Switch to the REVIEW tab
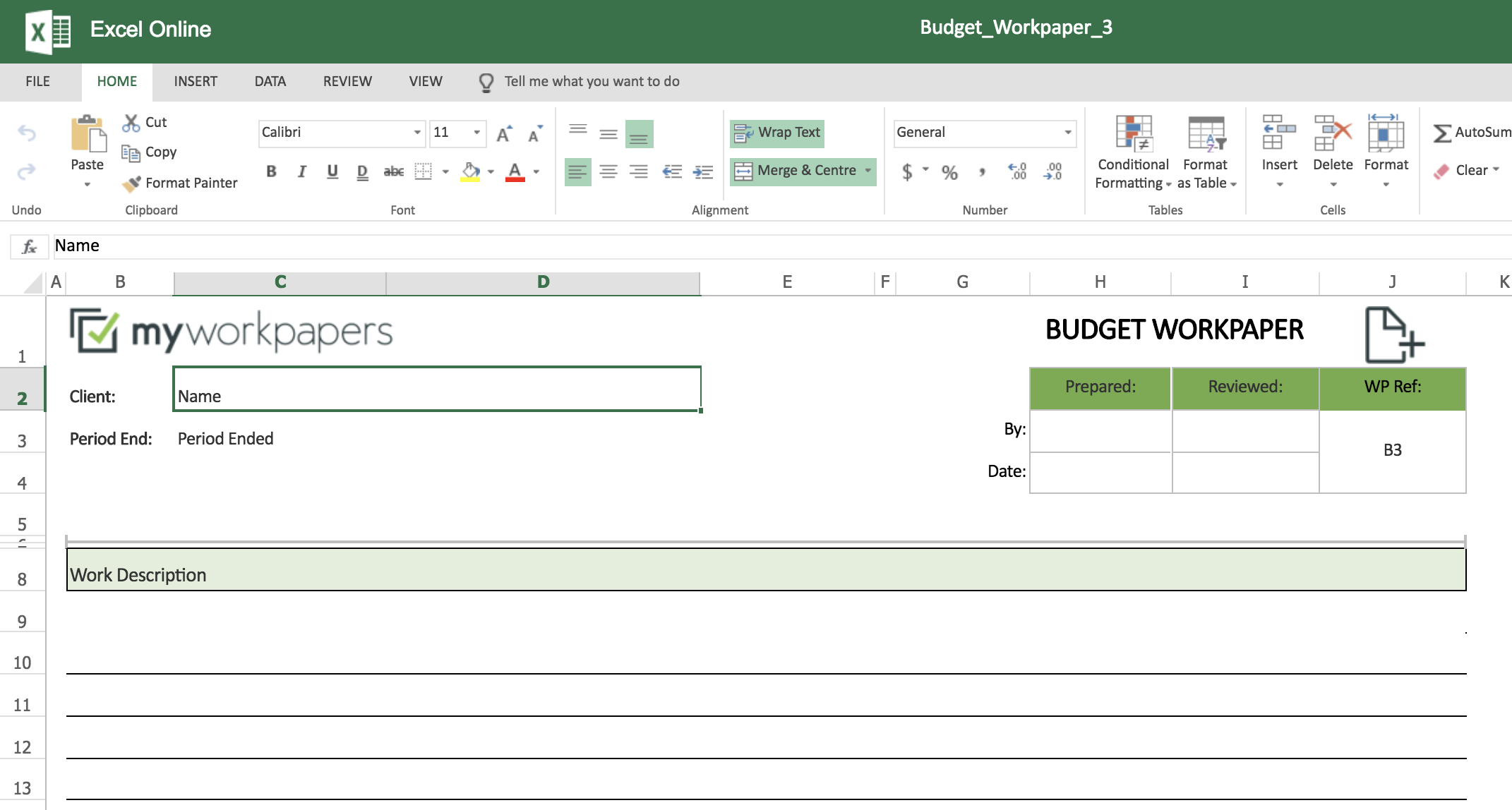 347,82
